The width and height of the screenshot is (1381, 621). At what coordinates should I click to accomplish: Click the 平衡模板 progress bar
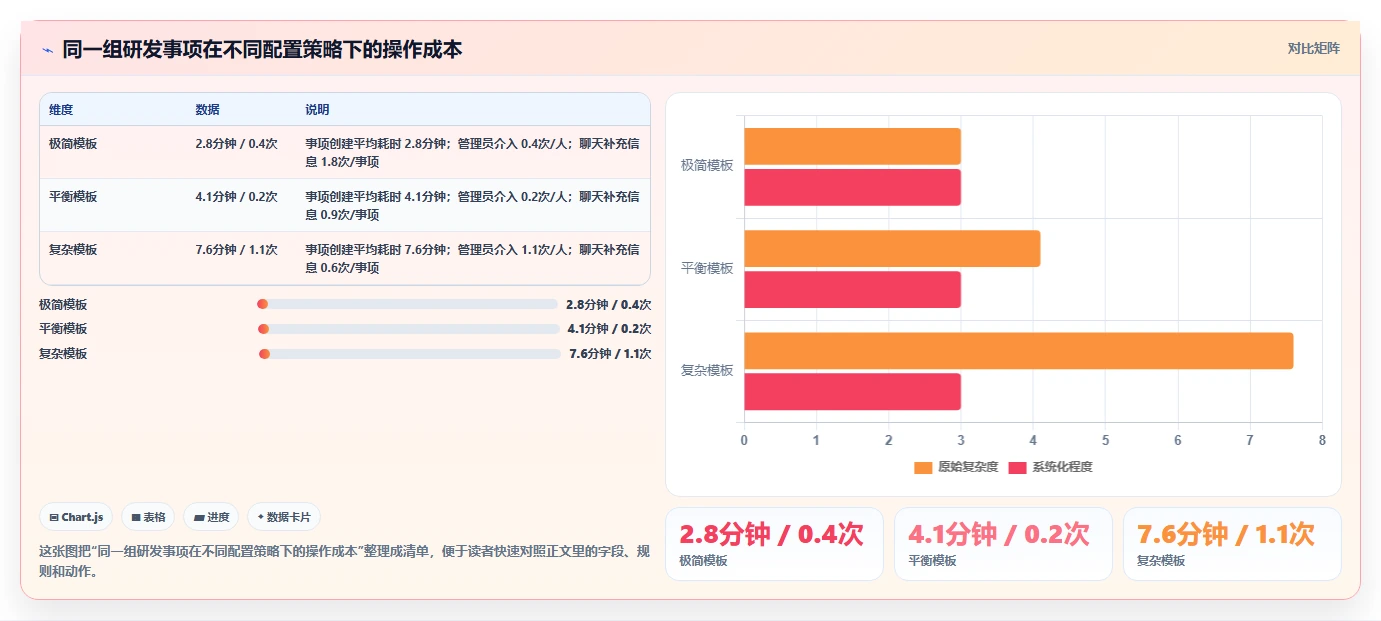(408, 329)
